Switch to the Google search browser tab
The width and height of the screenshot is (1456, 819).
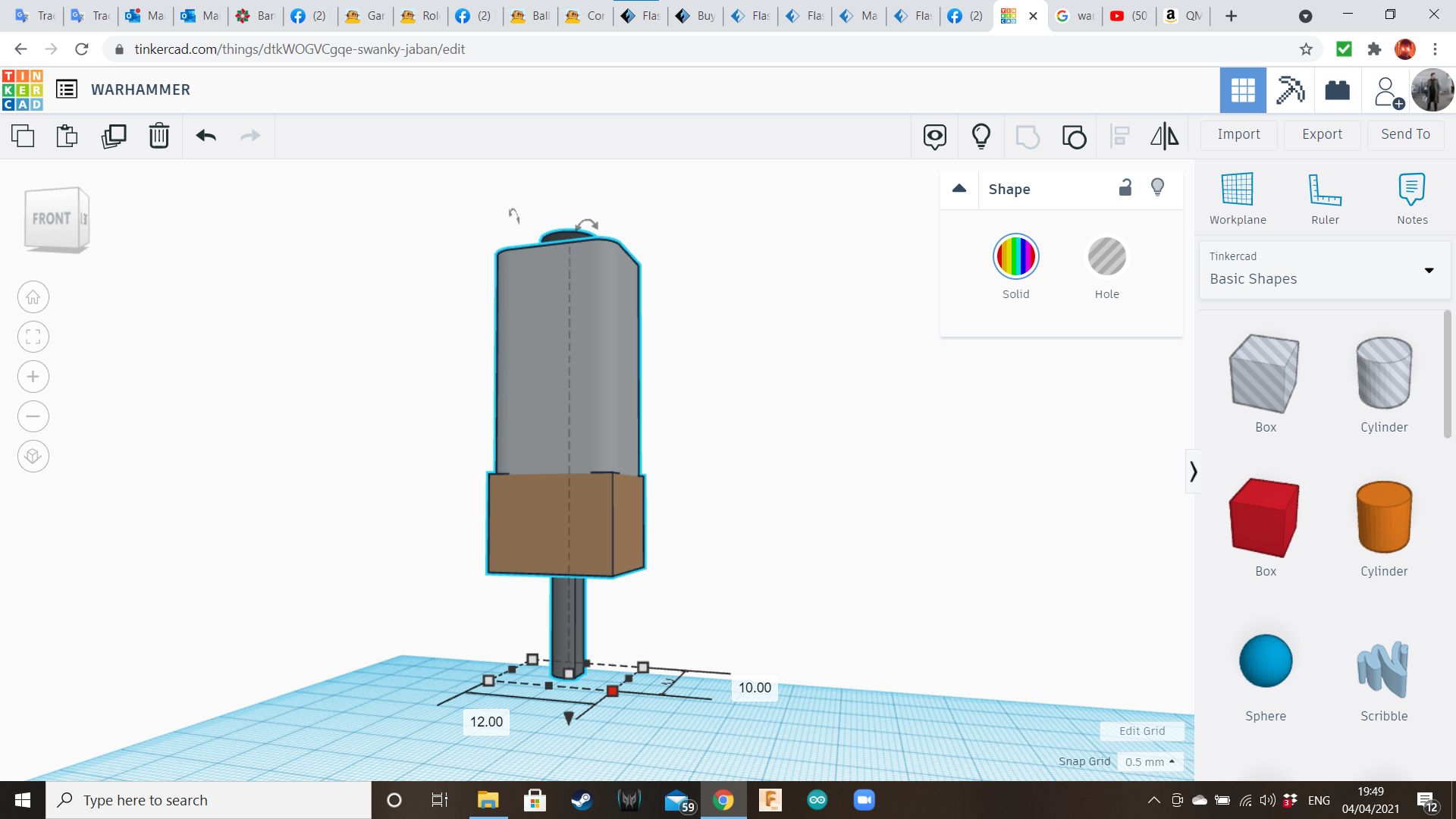[1075, 15]
